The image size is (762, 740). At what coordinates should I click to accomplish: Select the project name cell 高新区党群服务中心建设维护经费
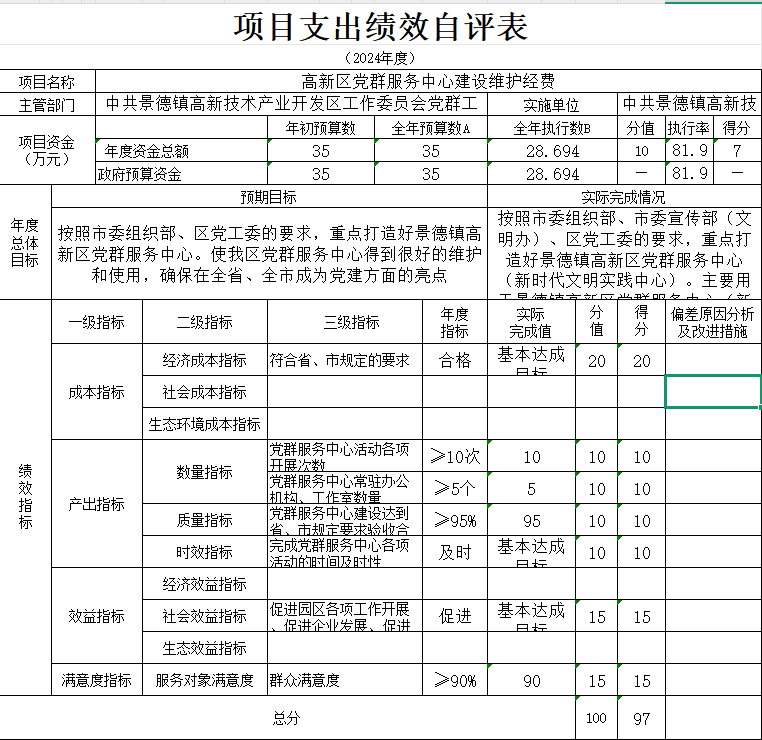click(428, 82)
